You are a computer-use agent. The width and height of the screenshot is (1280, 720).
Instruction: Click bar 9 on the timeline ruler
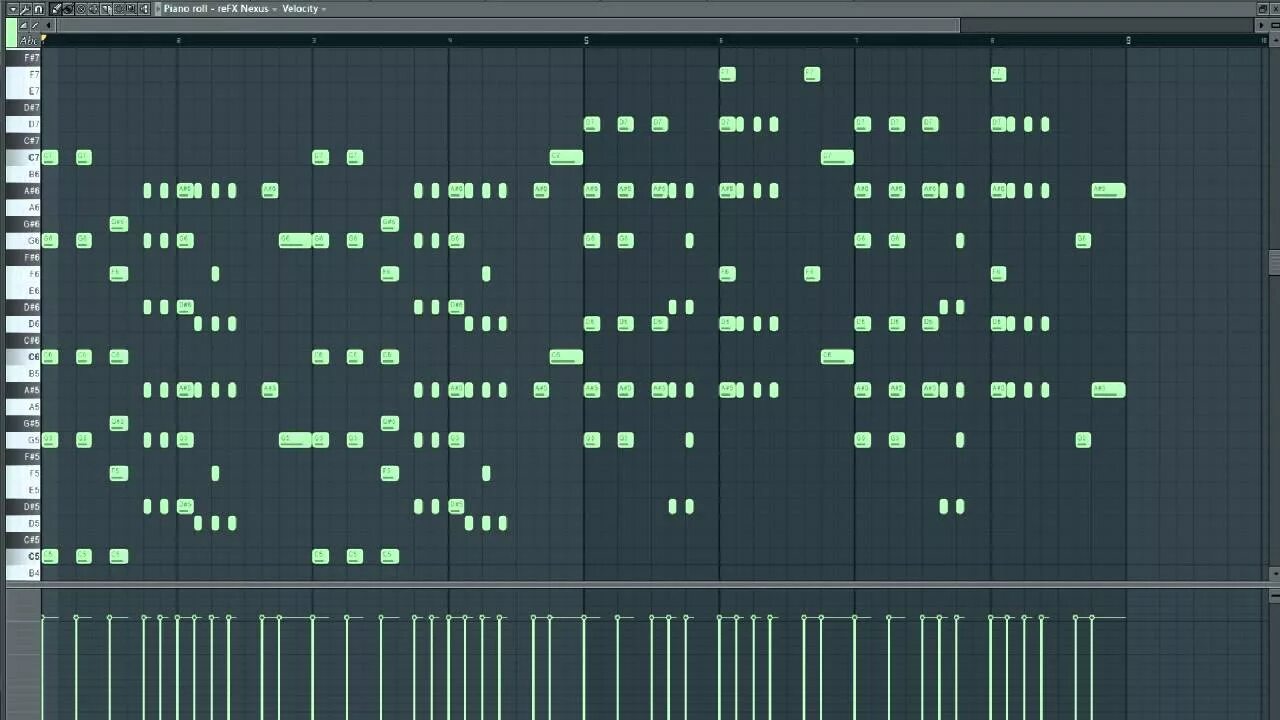1128,40
